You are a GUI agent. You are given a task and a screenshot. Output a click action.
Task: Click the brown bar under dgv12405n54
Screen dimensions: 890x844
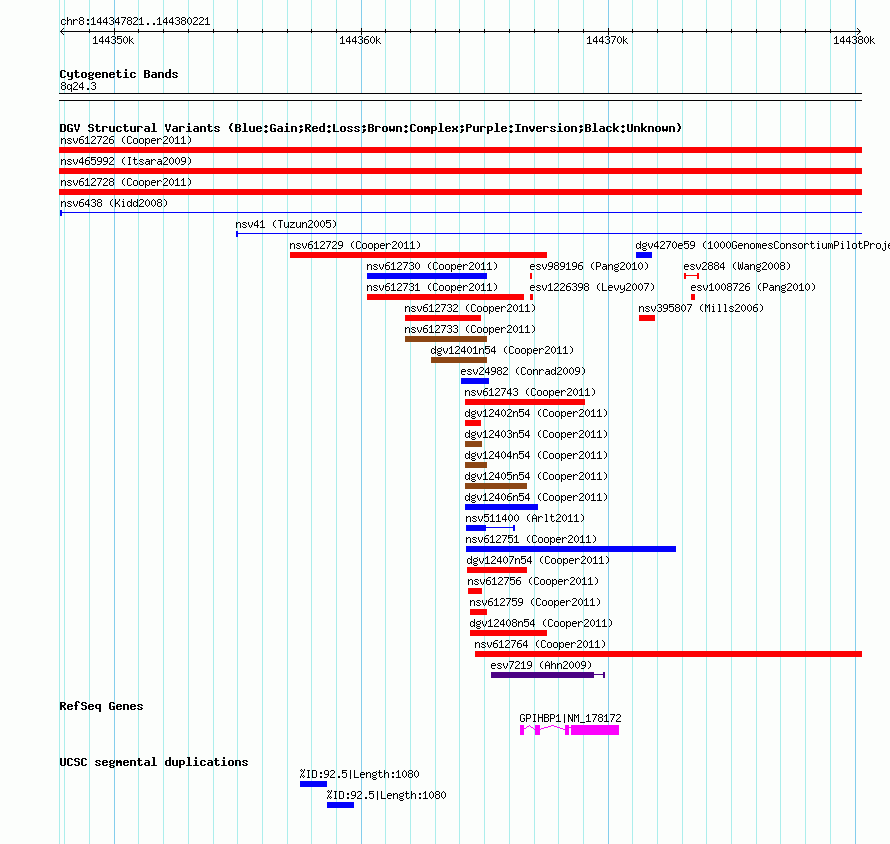(x=496, y=486)
